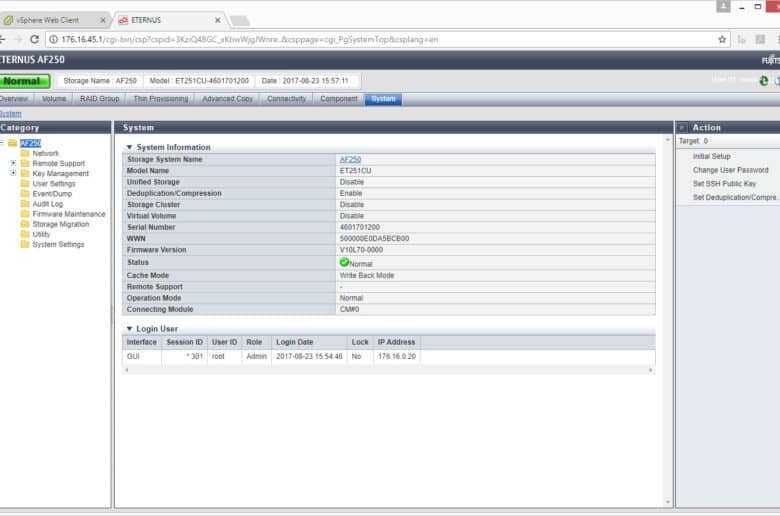Close the vSphere Web Client tab
Viewport: 780px width, 516px height.
coord(102,20)
